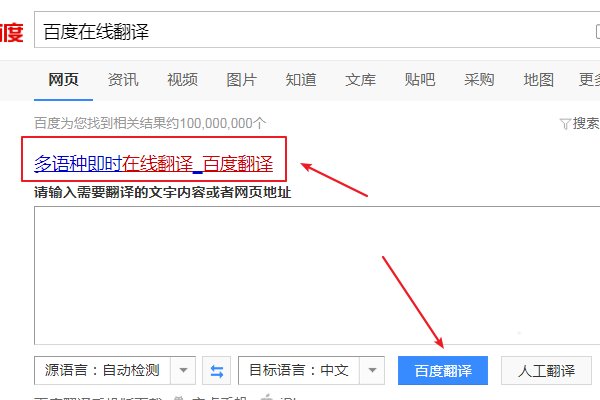Open the 多语种即时在线翻译_百度翻译 result link
Image resolution: width=600 pixels, height=400 pixels.
pyautogui.click(x=153, y=164)
